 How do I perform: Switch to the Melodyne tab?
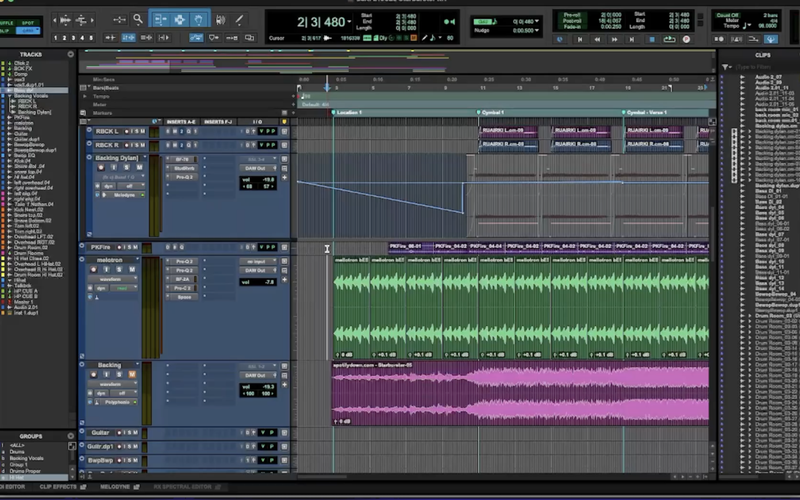click(x=114, y=487)
